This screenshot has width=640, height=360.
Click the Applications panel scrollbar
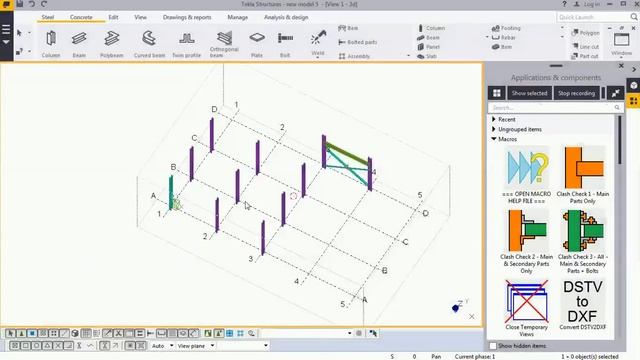620,140
